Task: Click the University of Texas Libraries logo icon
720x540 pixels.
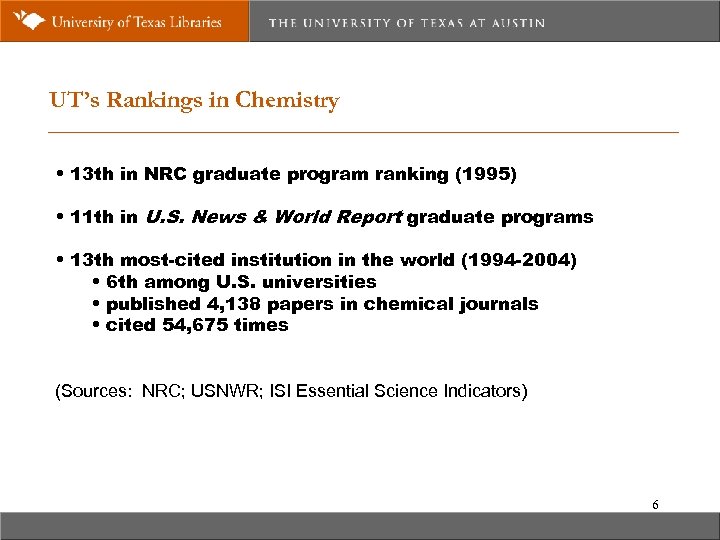Action: (28, 21)
